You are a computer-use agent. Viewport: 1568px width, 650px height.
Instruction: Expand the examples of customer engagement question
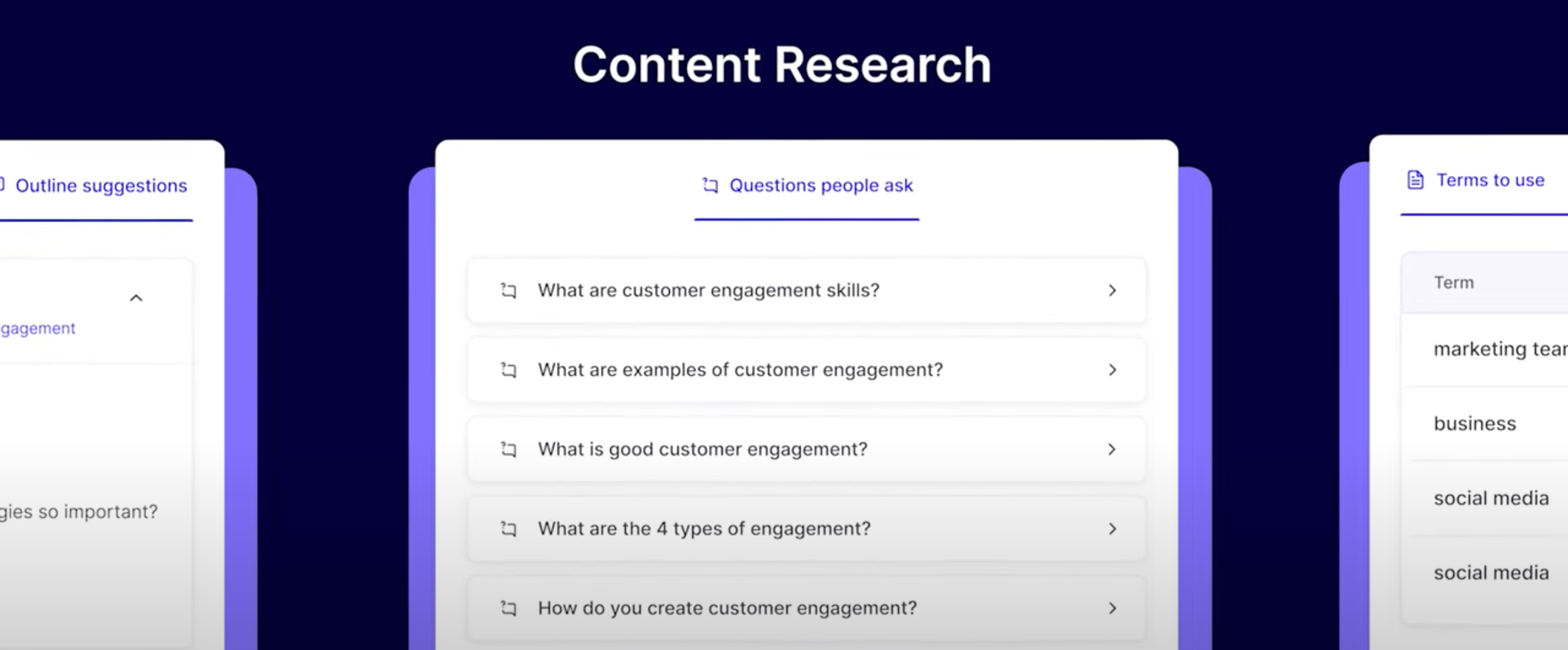click(1112, 369)
